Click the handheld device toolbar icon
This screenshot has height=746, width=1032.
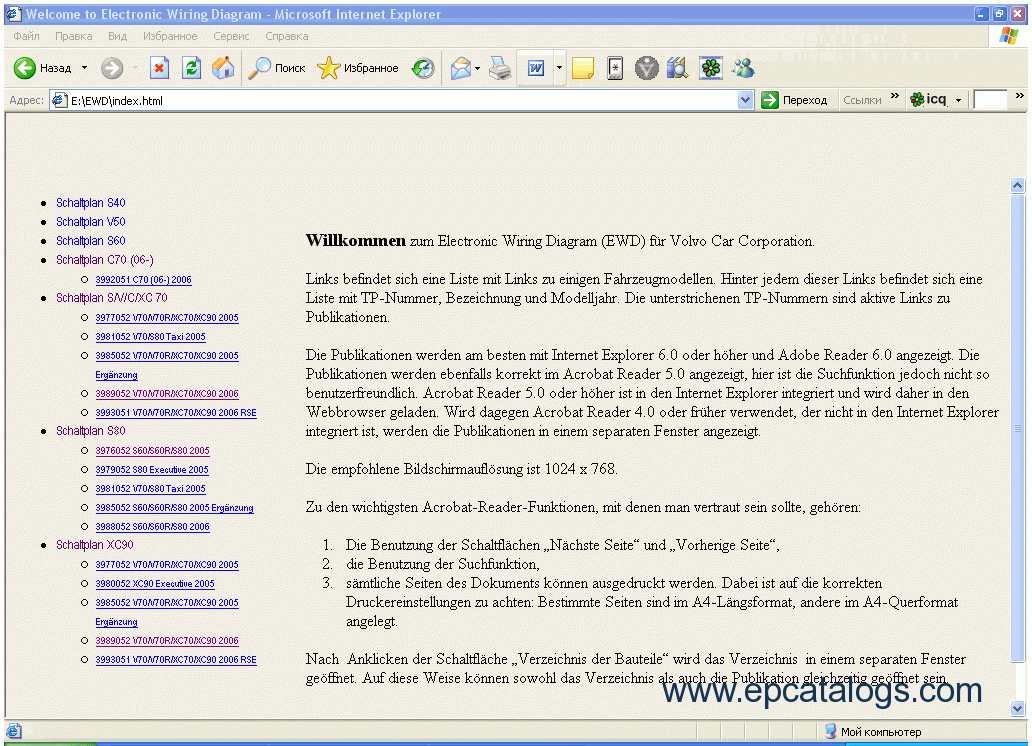tap(615, 68)
